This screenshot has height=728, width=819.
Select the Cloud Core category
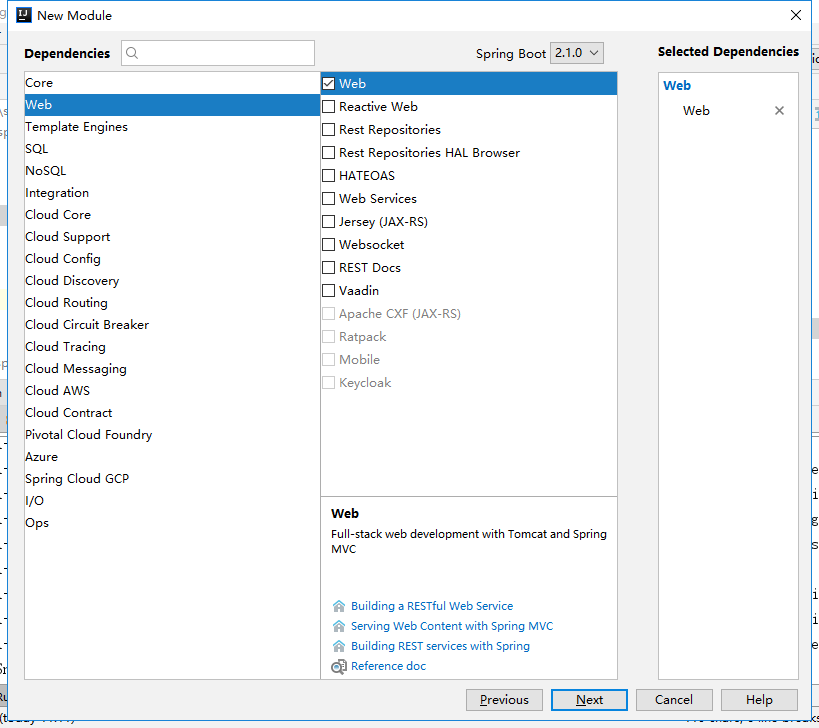tap(172, 215)
